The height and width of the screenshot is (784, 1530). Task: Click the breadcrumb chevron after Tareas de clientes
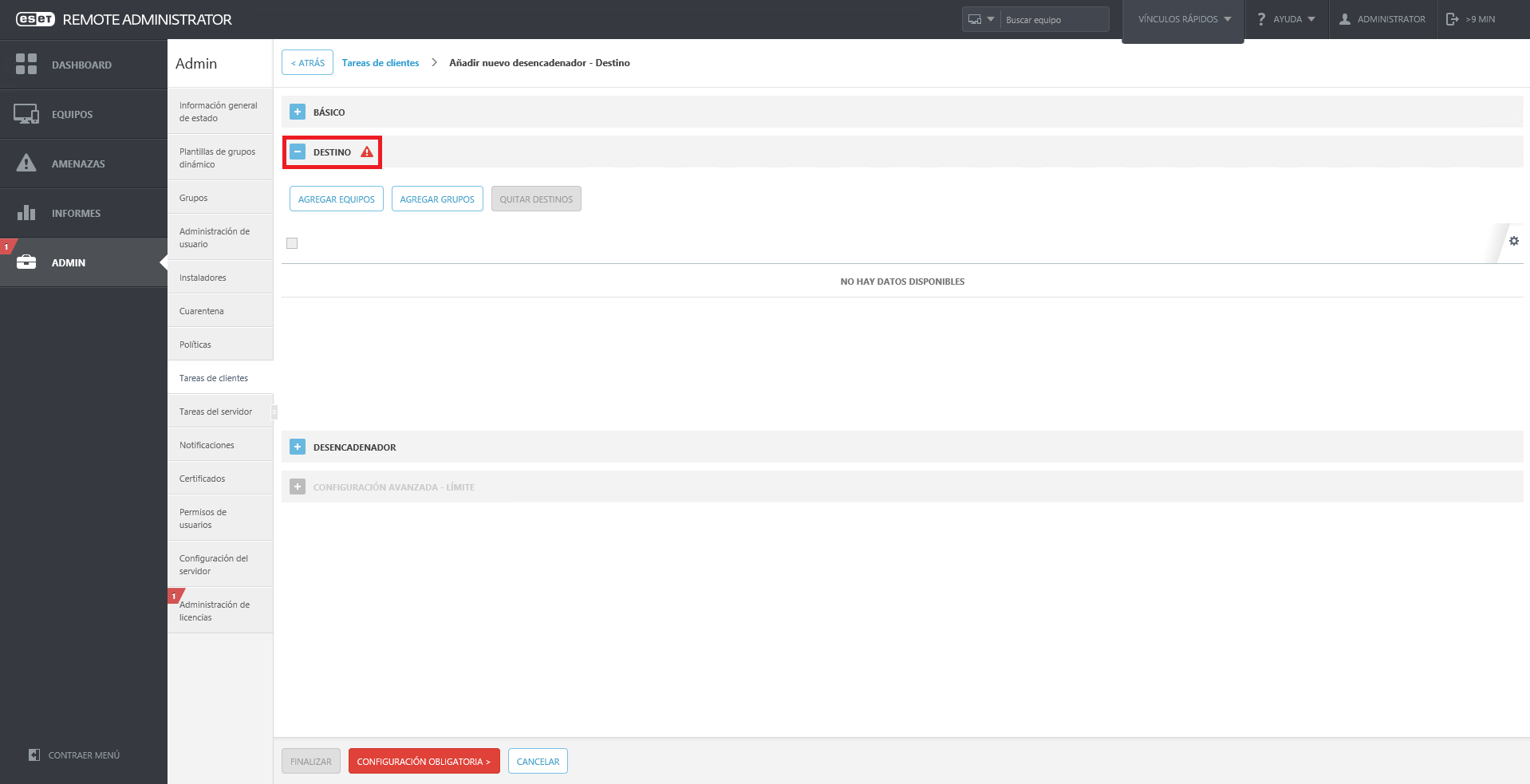(x=434, y=62)
